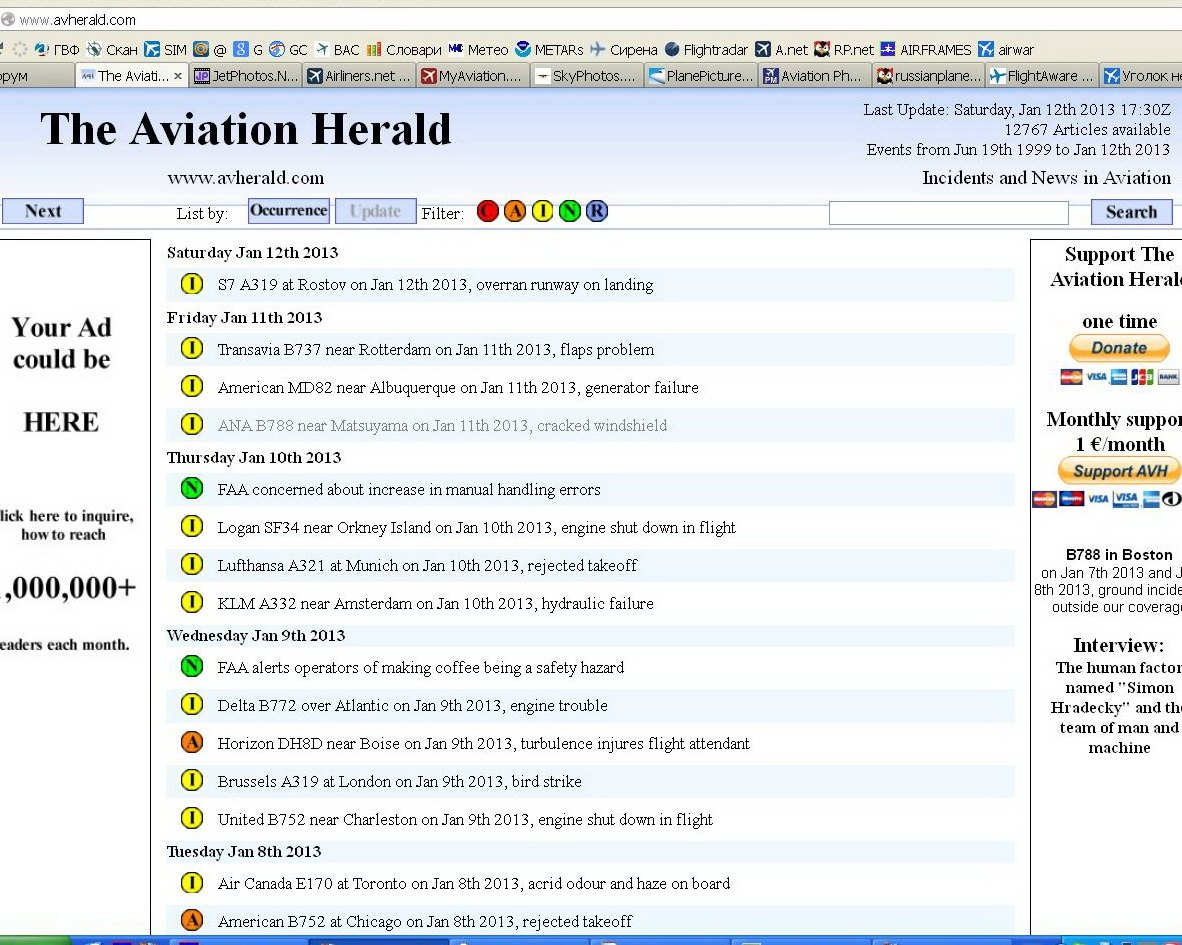
Task: Click incident icon beside American MD82 Albuquerque article
Action: [x=192, y=387]
